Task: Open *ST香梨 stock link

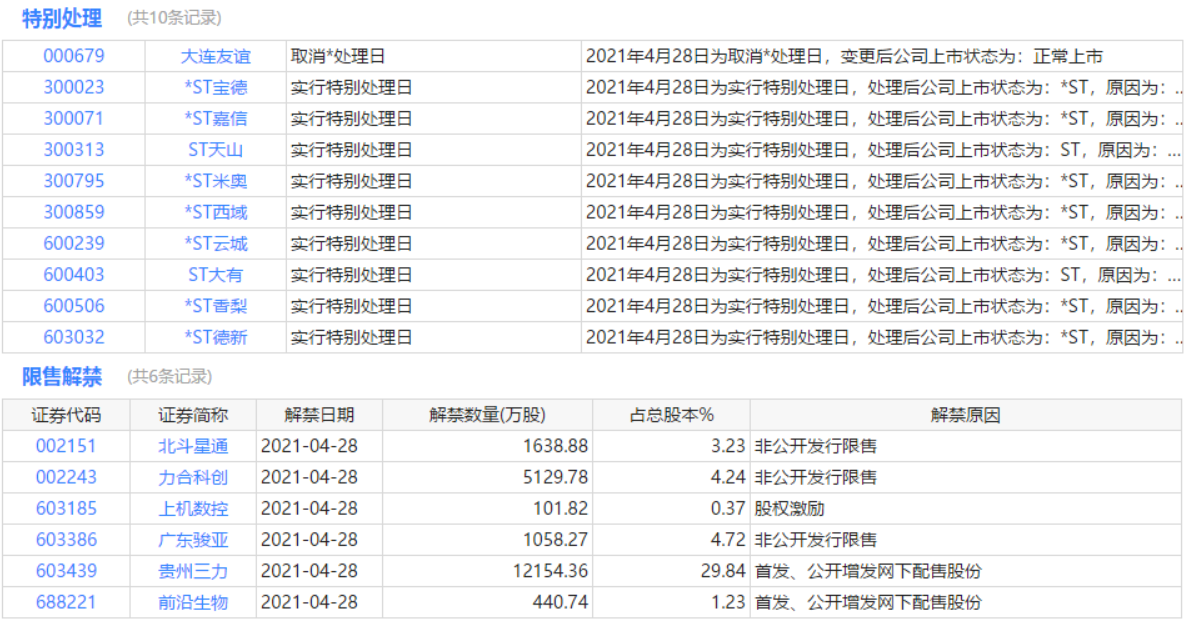Action: pyautogui.click(x=216, y=306)
